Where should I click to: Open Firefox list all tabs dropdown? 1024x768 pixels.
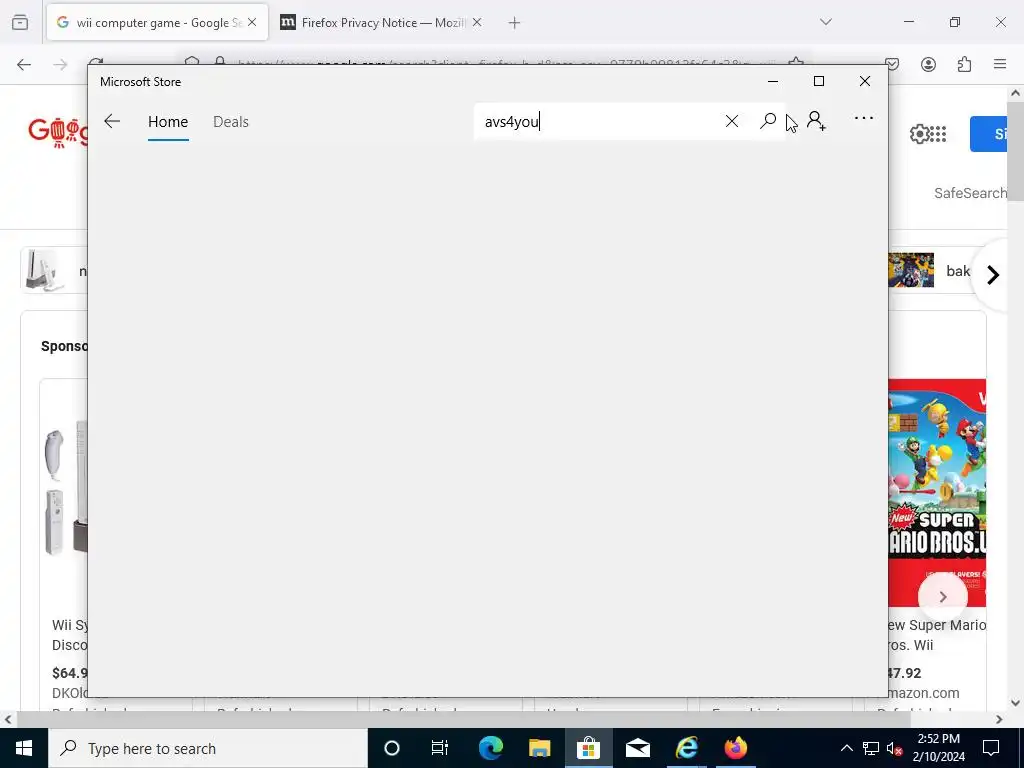pos(825,22)
